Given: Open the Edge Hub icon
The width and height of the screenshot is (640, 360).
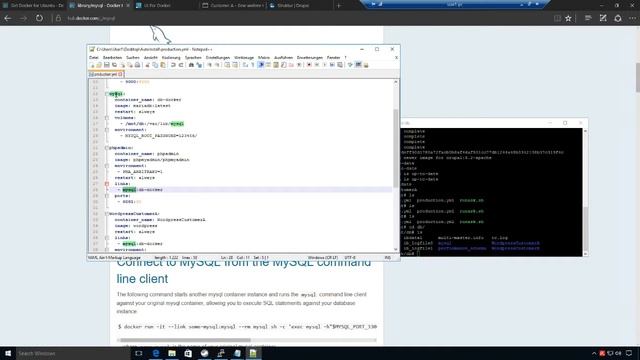Looking at the screenshot, I should 588,18.
